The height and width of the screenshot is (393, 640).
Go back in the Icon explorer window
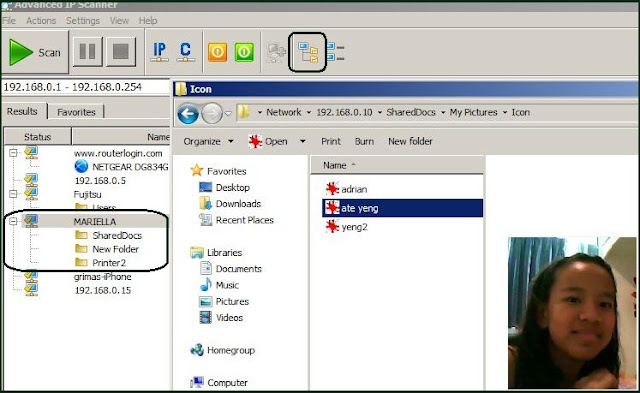[x=188, y=113]
